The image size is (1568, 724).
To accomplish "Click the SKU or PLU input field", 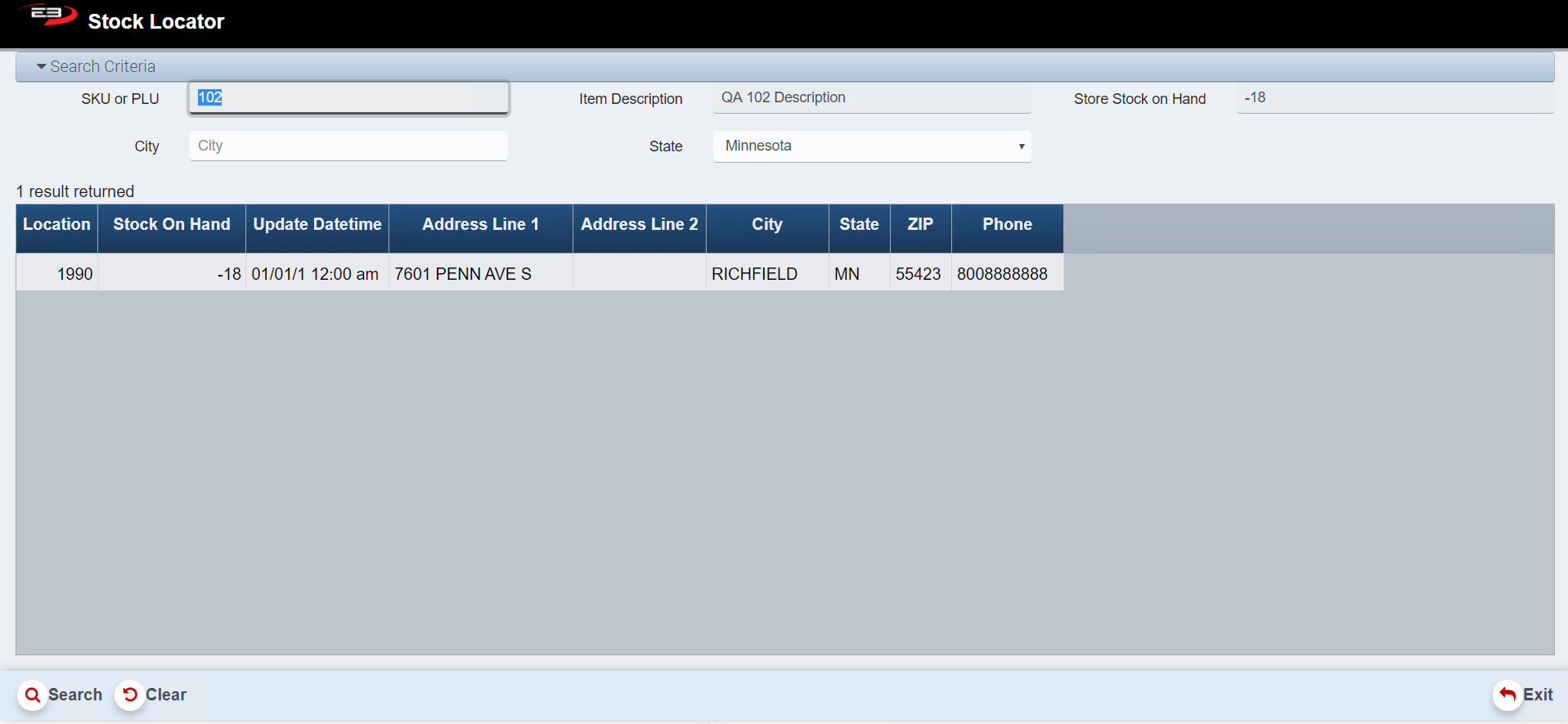I will point(348,98).
